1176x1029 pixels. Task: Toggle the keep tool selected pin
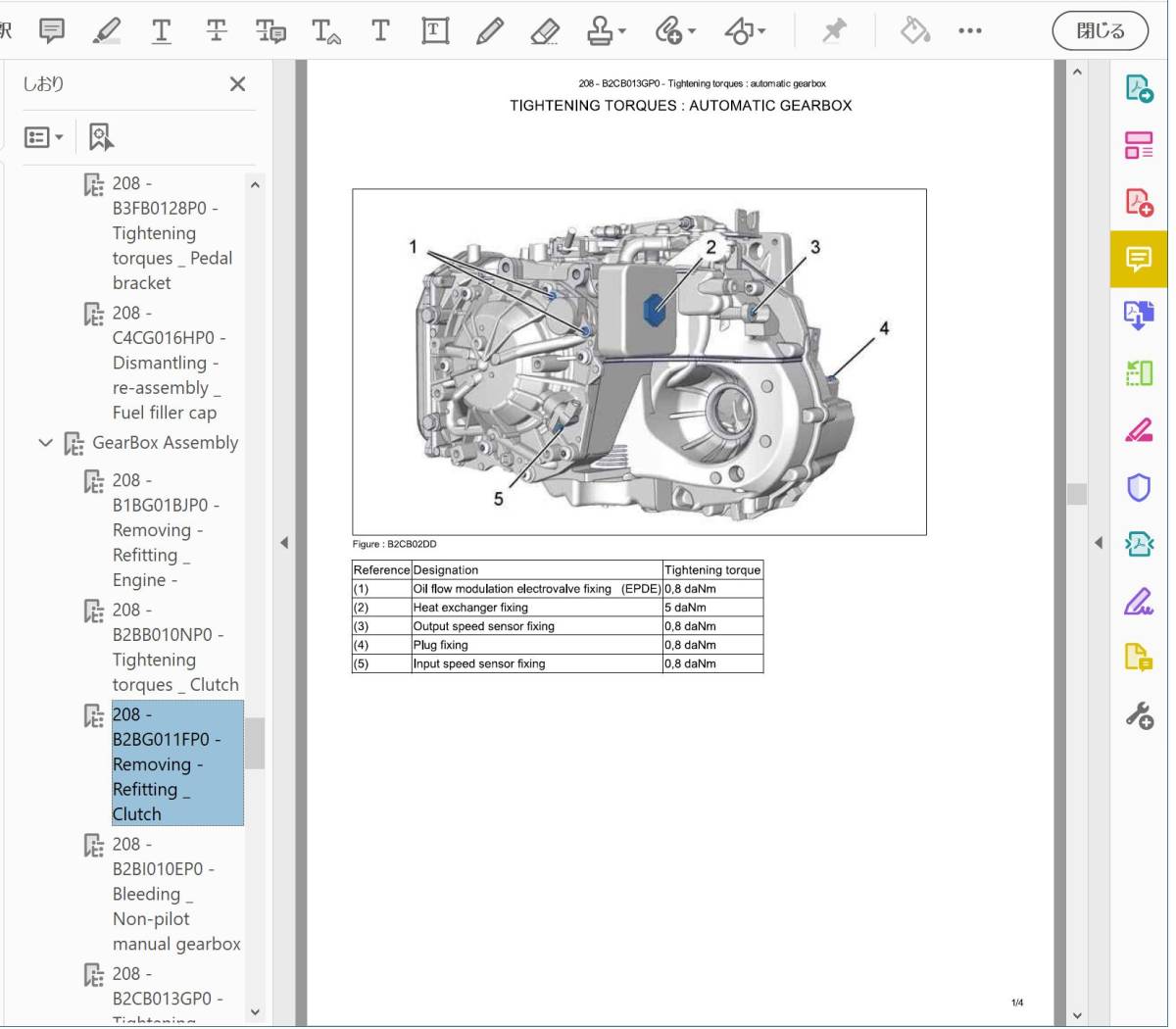(x=834, y=30)
